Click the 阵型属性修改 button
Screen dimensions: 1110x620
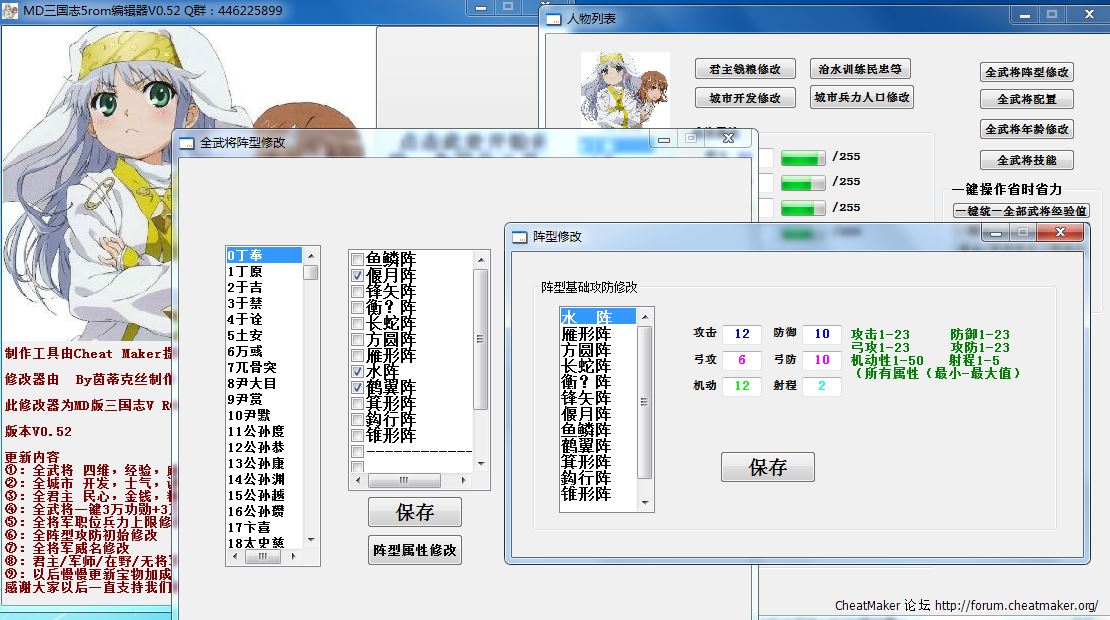point(415,550)
